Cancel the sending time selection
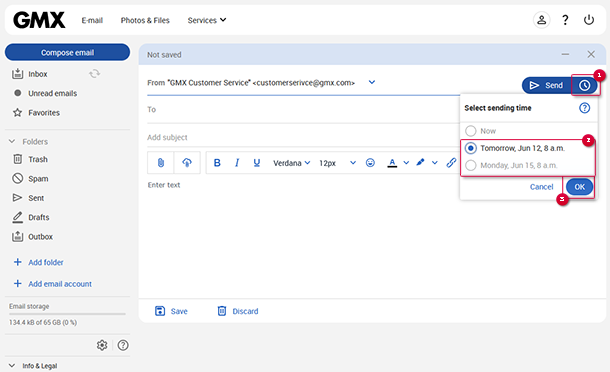Viewport: 610px width, 372px height. click(x=541, y=187)
